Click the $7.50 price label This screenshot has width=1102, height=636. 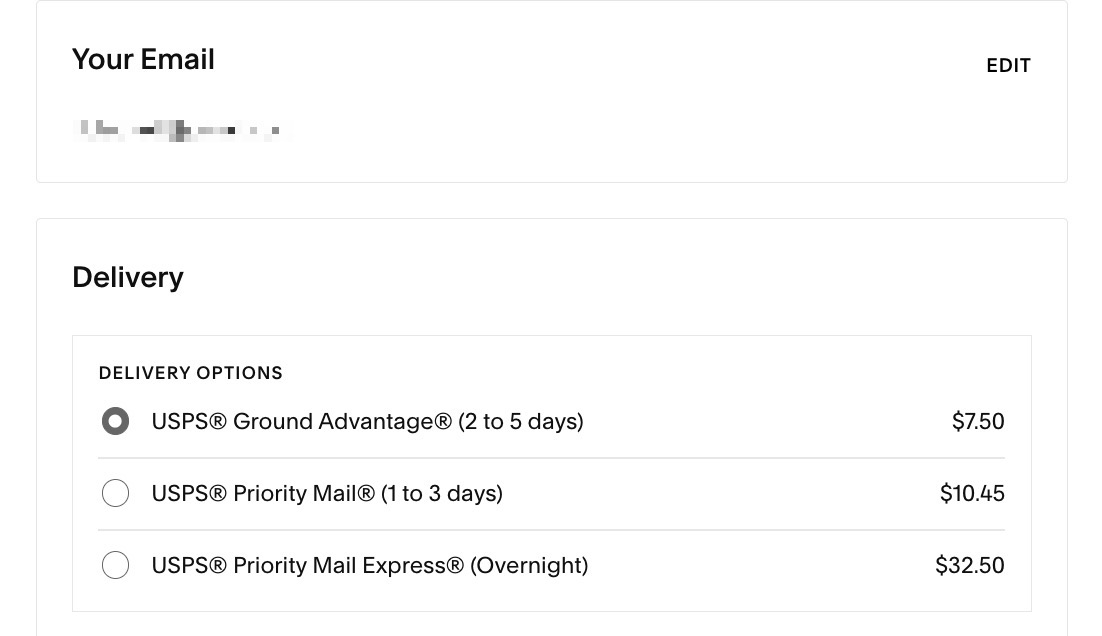pyautogui.click(x=978, y=421)
